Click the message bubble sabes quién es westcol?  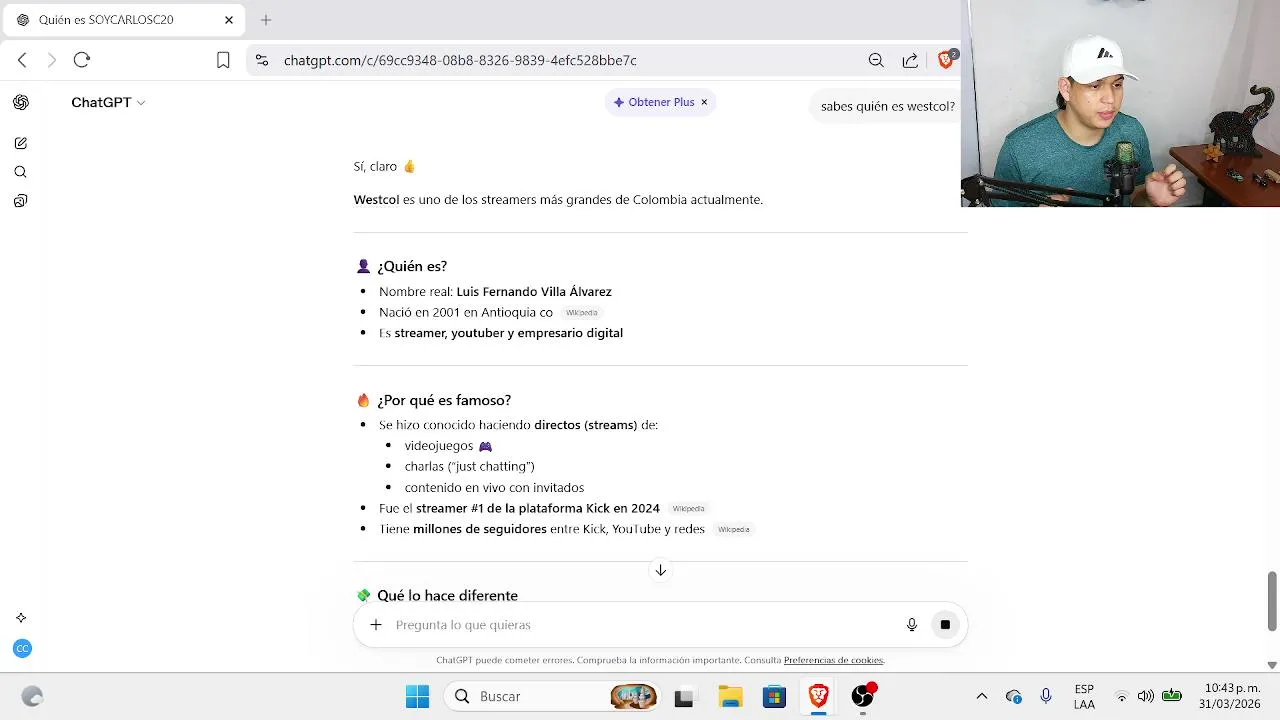point(887,106)
